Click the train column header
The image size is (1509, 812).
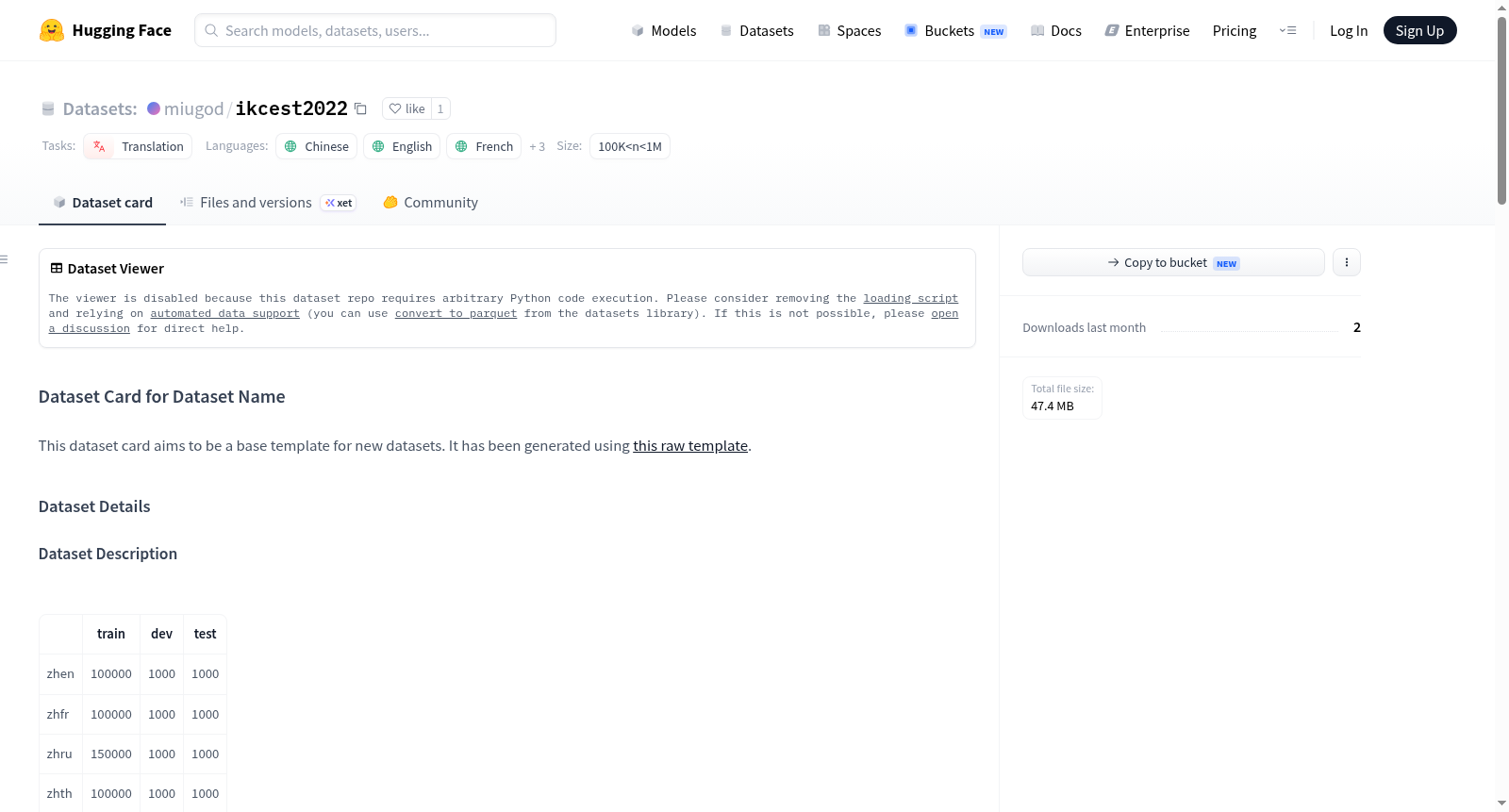tap(111, 634)
